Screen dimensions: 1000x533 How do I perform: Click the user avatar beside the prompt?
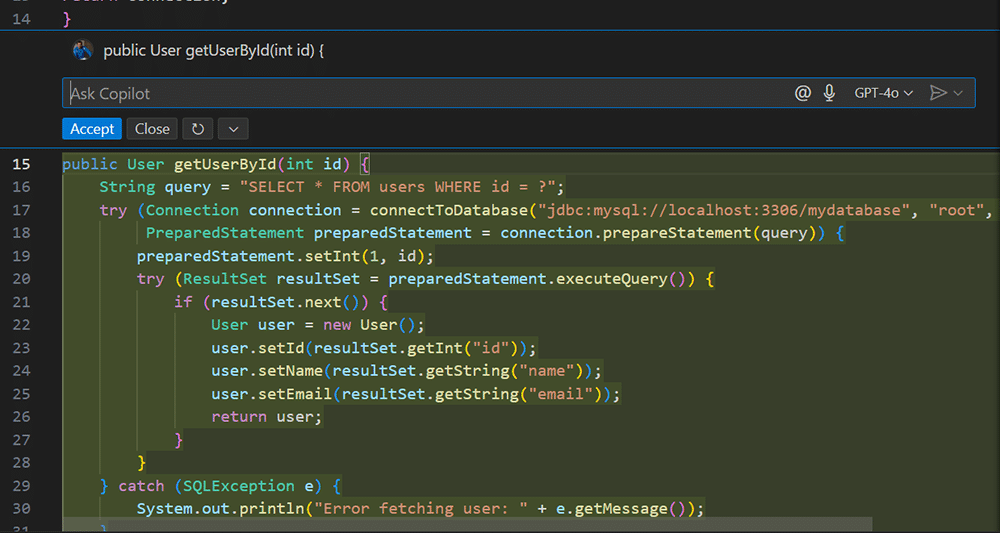click(84, 51)
